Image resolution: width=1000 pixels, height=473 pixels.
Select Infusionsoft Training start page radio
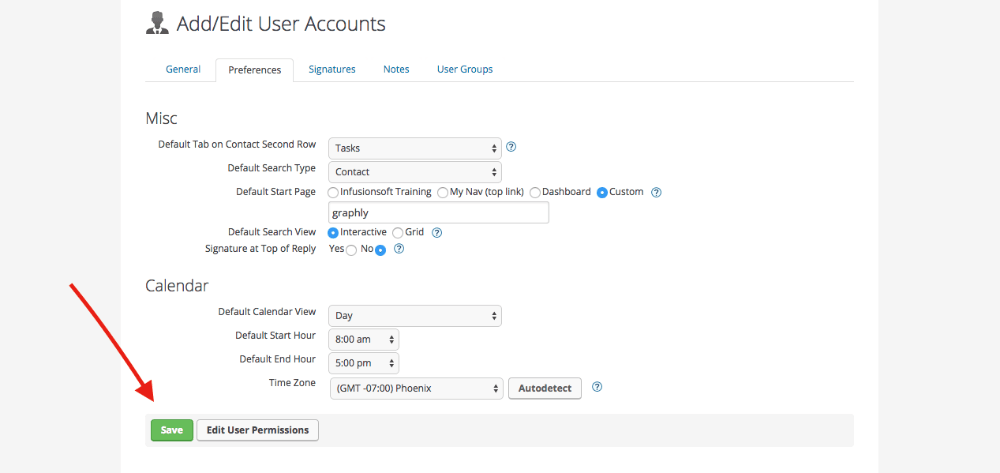tap(333, 193)
